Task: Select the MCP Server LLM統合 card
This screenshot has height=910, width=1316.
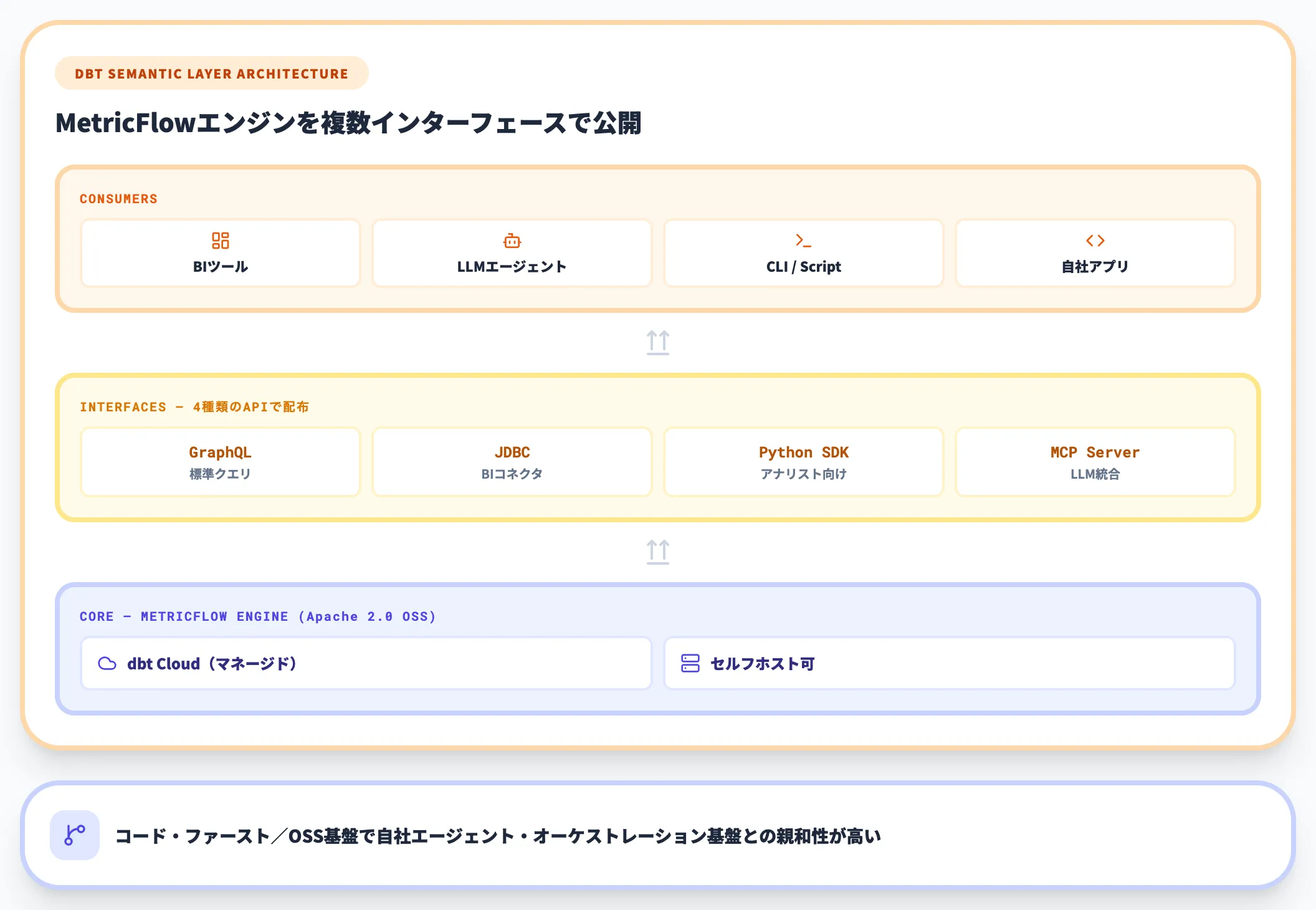Action: tap(1095, 461)
